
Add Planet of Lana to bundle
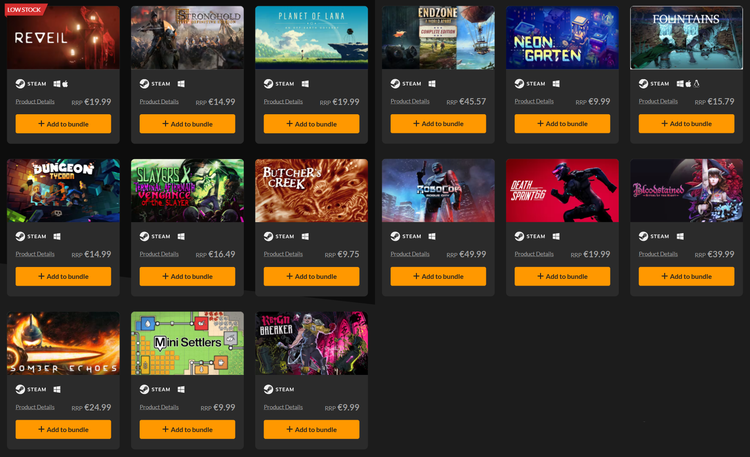[311, 124]
